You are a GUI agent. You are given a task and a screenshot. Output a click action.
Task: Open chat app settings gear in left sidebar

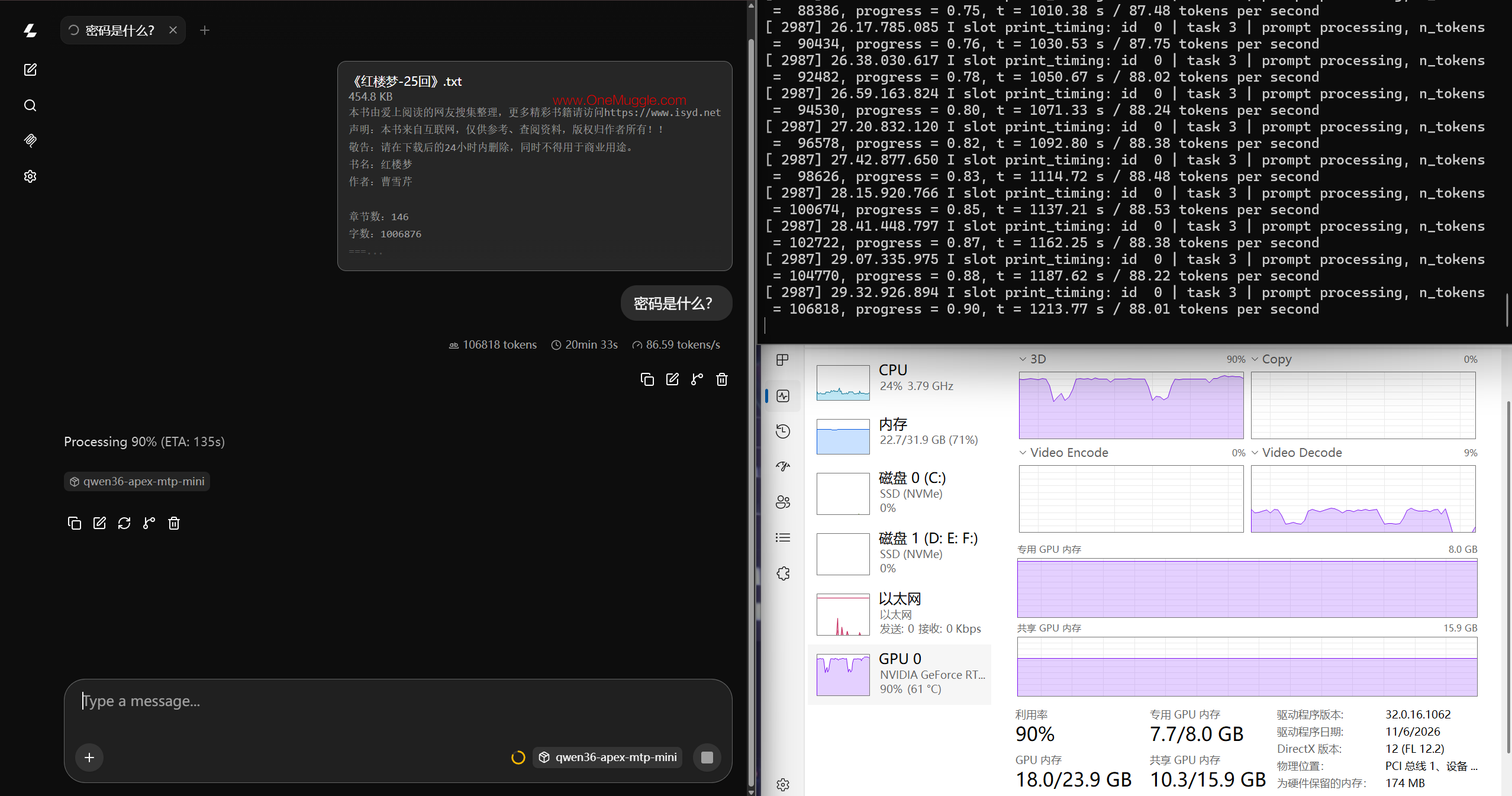(30, 176)
